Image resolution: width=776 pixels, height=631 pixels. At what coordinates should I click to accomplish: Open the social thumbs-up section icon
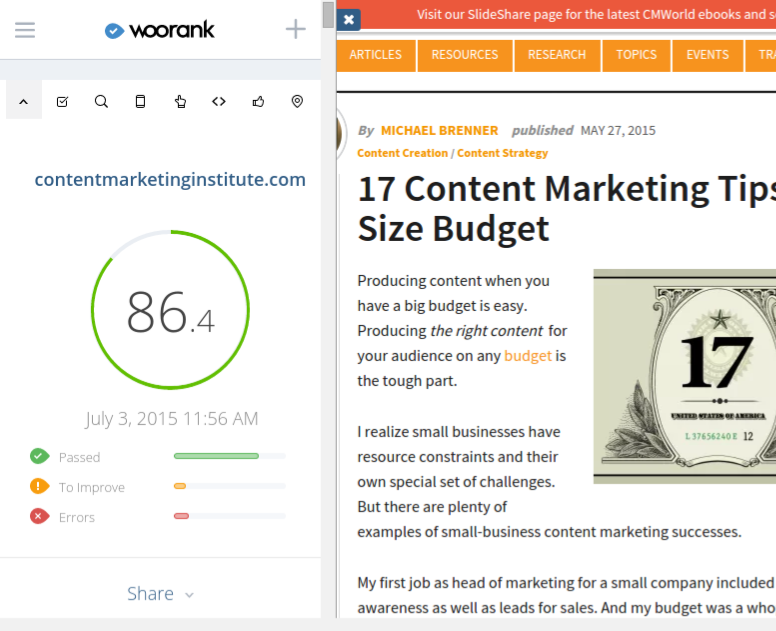pyautogui.click(x=258, y=101)
